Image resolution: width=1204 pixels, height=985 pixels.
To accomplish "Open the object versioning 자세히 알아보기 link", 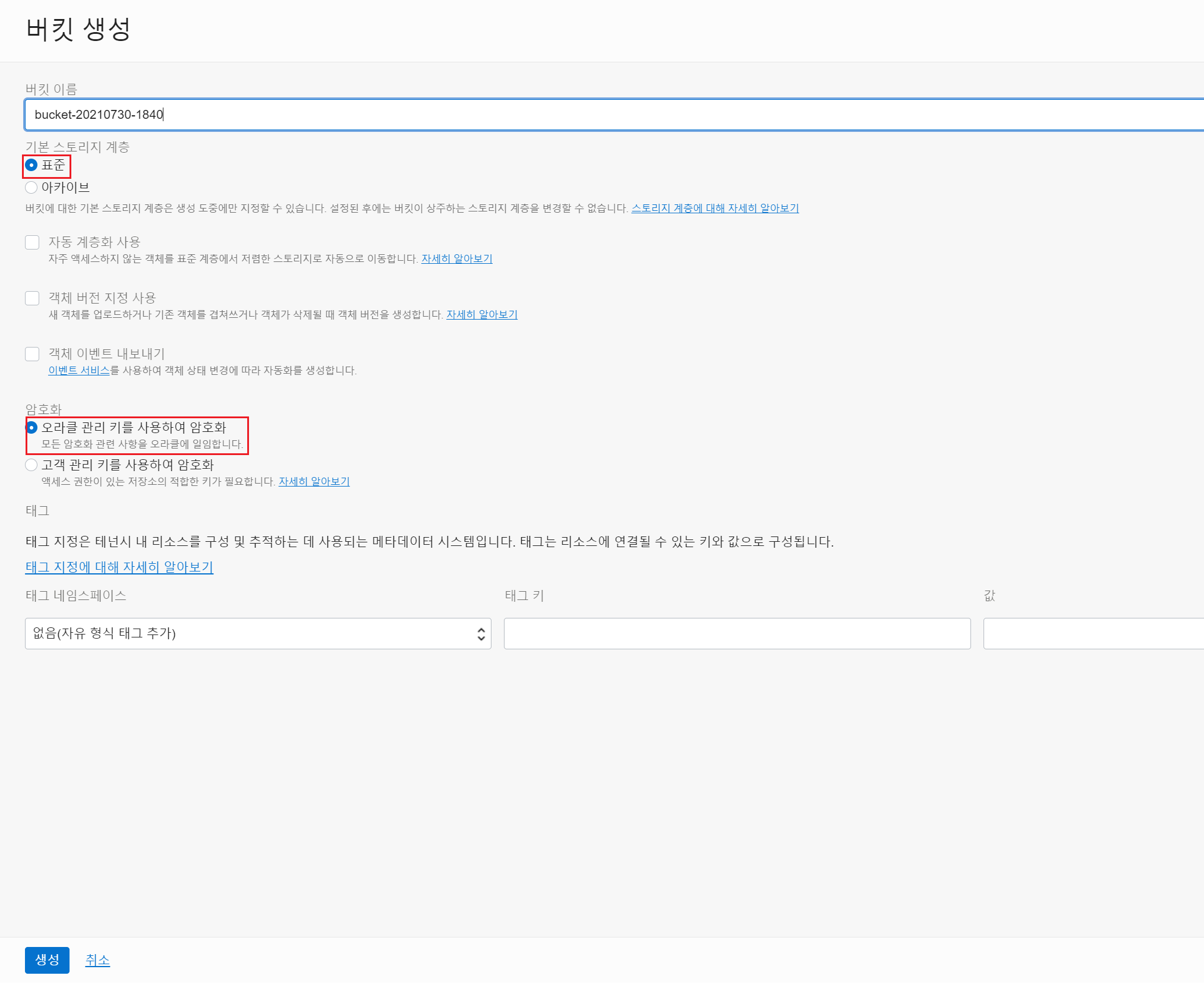I will click(481, 315).
